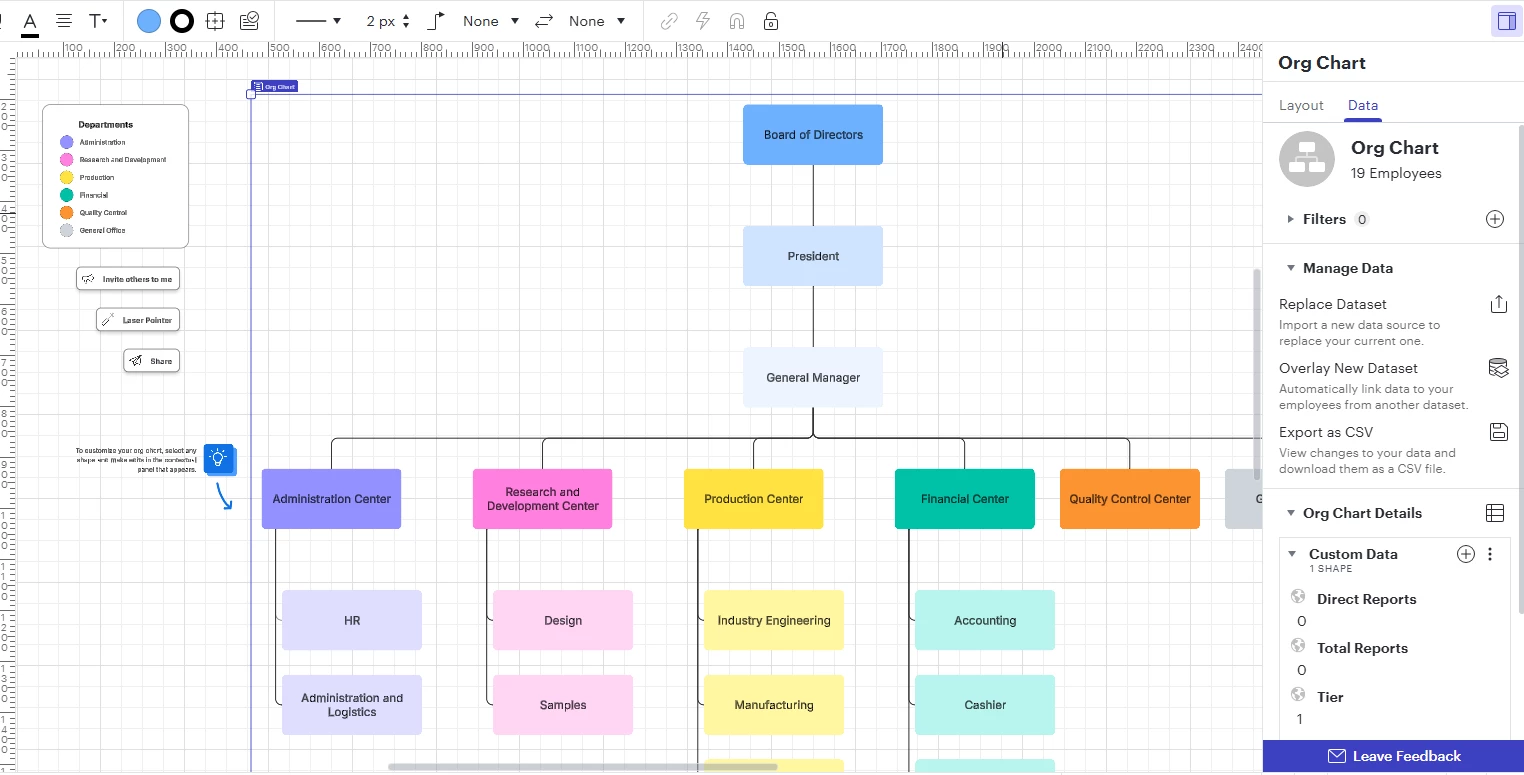Image resolution: width=1524 pixels, height=775 pixels.
Task: Select the General Manager shape
Action: click(x=813, y=377)
